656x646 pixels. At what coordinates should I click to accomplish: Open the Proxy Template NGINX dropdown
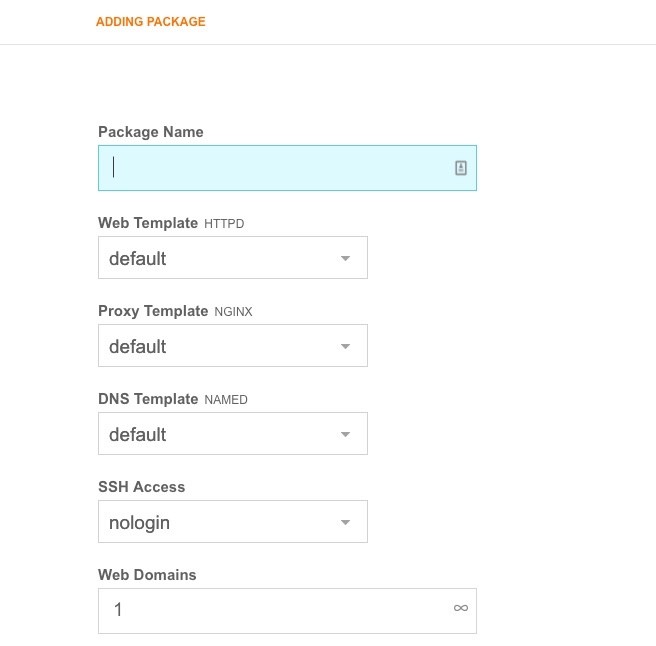coord(233,346)
